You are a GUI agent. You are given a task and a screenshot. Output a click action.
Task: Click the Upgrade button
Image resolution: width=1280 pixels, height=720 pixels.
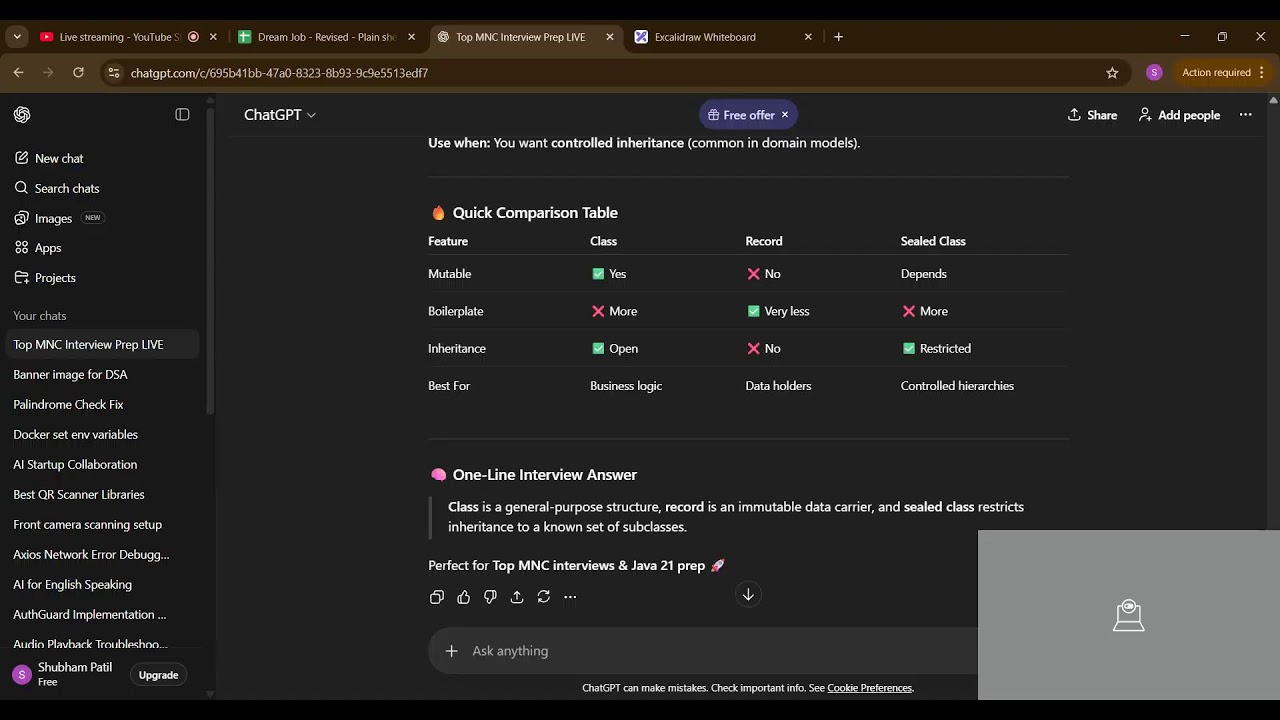click(158, 675)
